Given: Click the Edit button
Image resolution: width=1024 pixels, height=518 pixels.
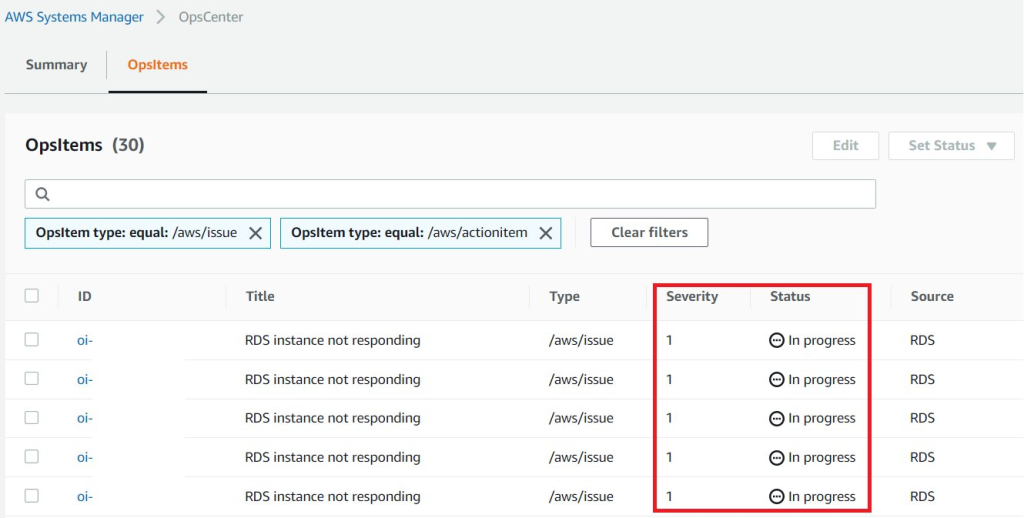Looking at the screenshot, I should 845,146.
